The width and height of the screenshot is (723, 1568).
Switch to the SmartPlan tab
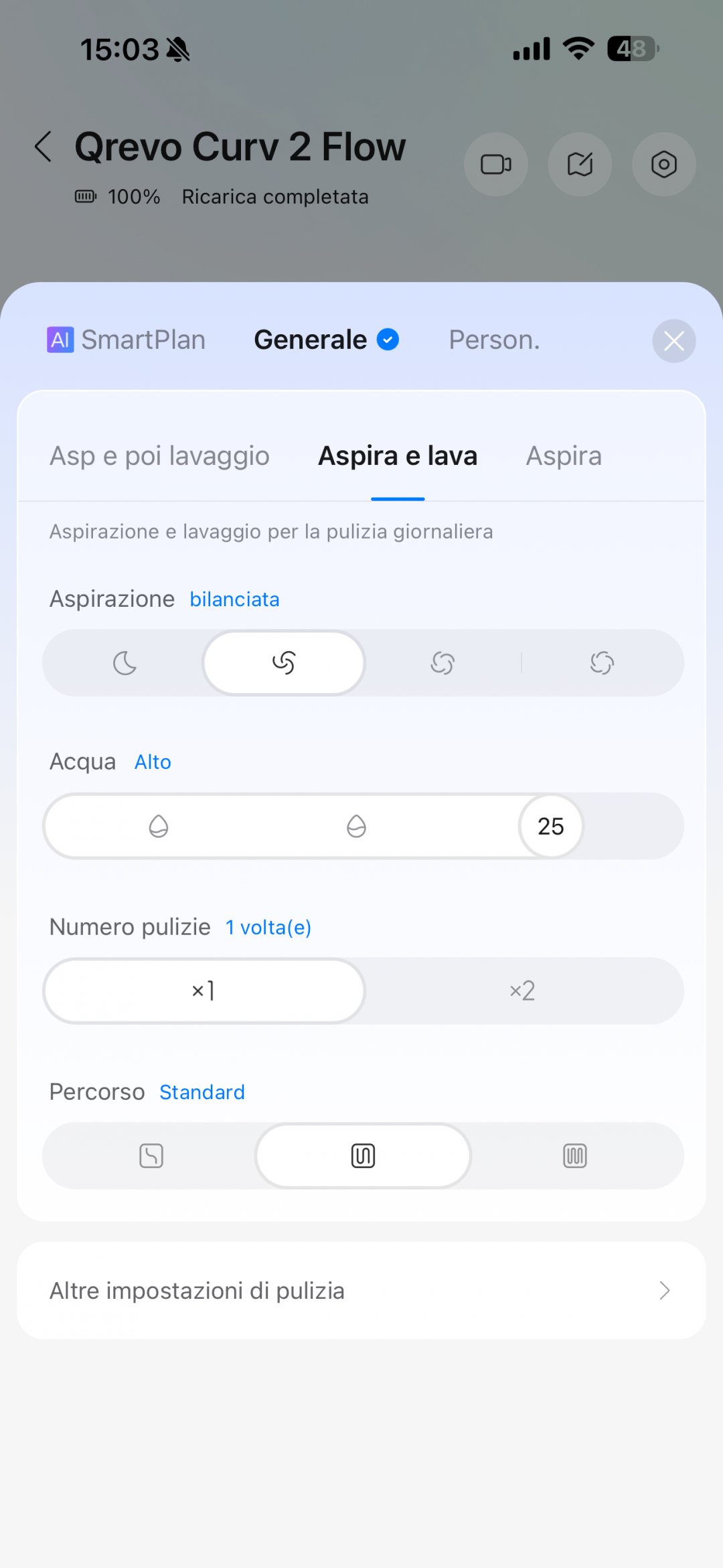point(127,340)
